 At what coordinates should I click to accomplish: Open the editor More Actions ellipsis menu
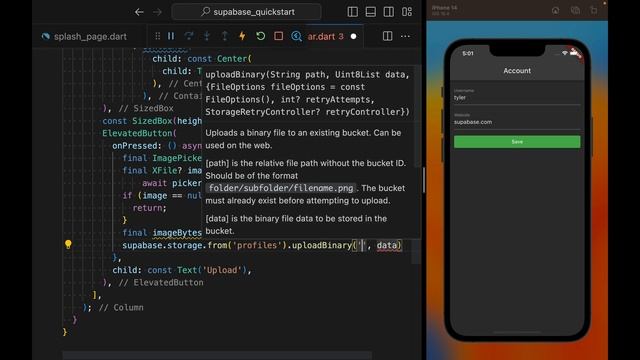coord(405,36)
